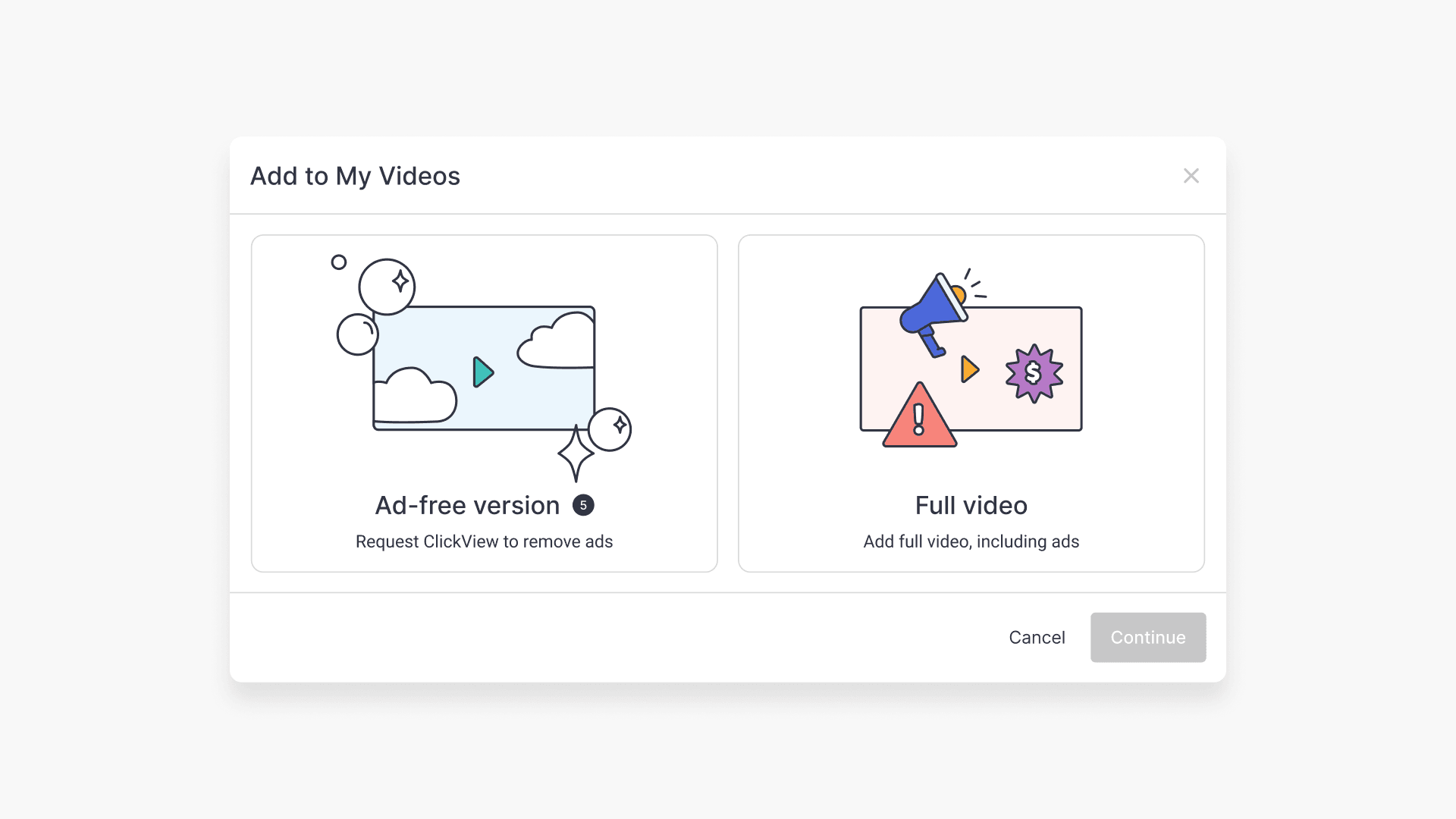Click the dark badge showing 5 next to Ad-free version
The image size is (1456, 819).
click(x=583, y=504)
